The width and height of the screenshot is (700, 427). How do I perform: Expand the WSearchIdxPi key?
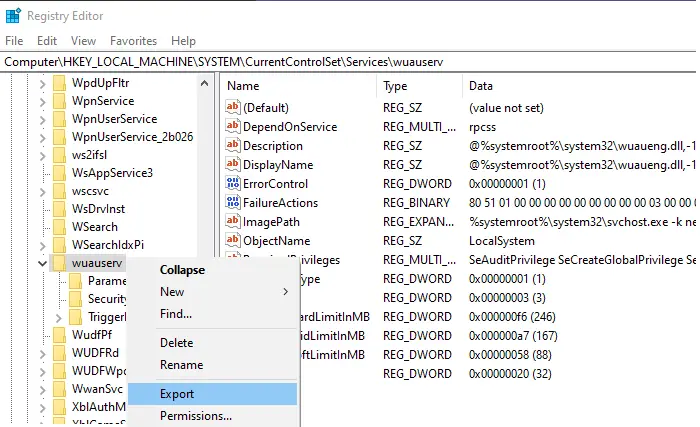[x=42, y=245]
